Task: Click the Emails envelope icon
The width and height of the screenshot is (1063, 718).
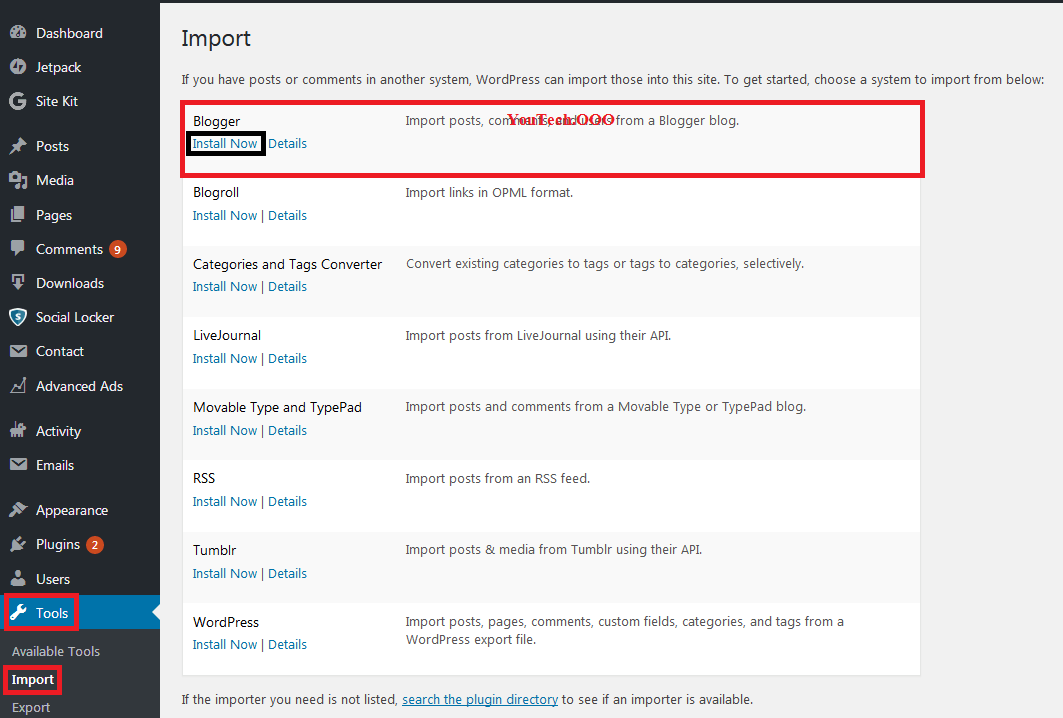Action: pyautogui.click(x=18, y=464)
